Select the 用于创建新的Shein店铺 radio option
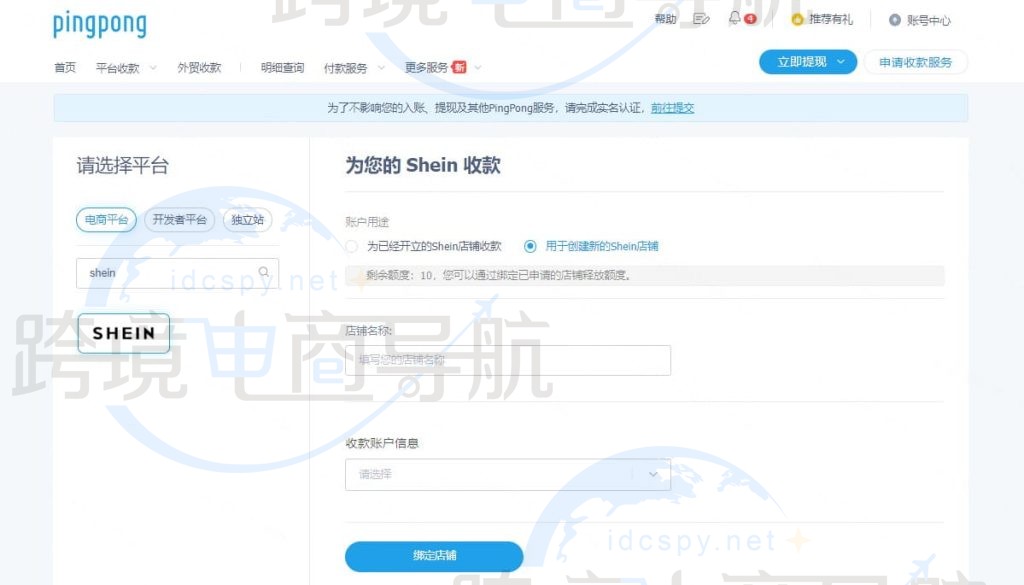1024x585 pixels. (529, 246)
